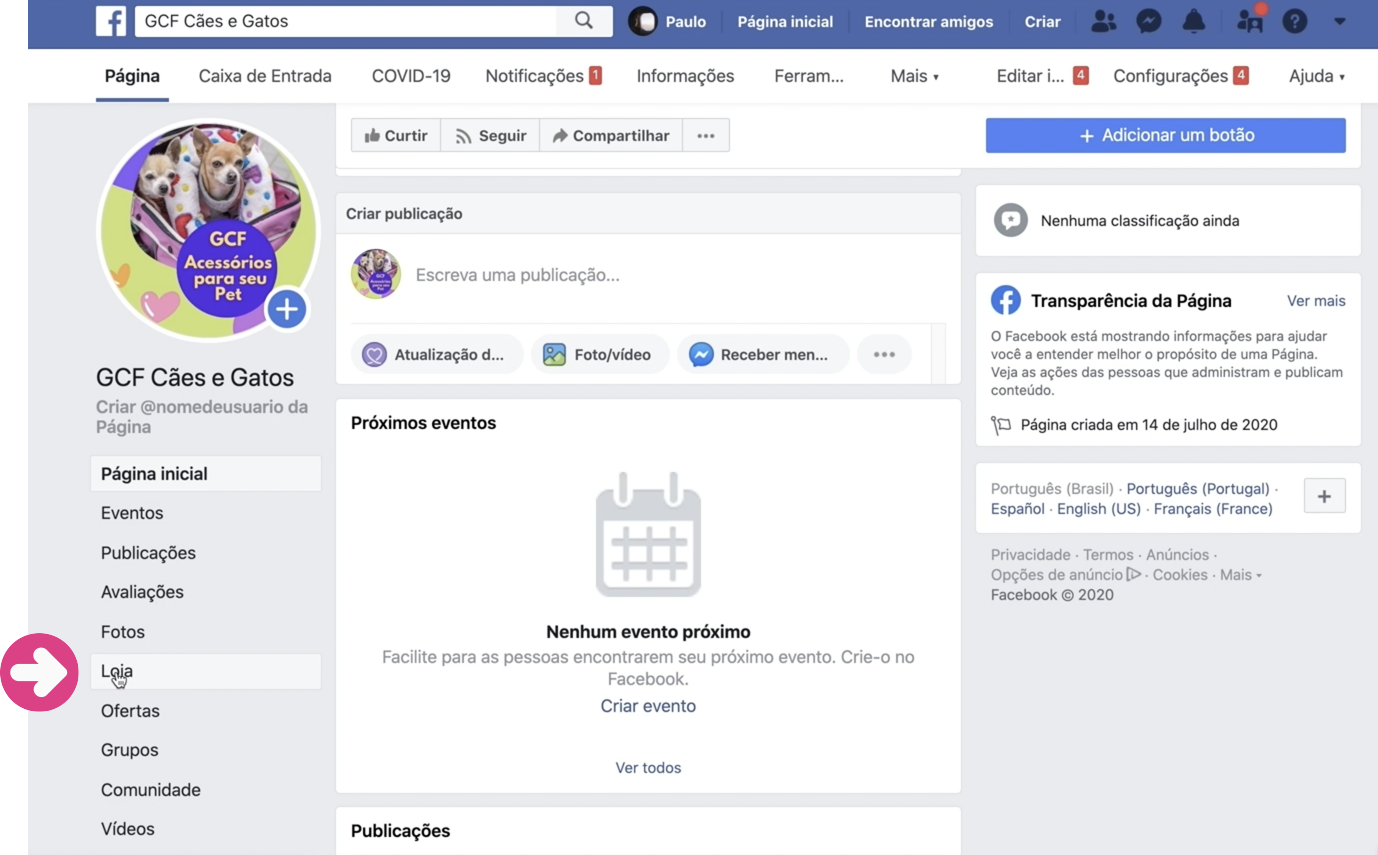Open the Notificações tab
This screenshot has width=1378, height=855.
point(543,76)
